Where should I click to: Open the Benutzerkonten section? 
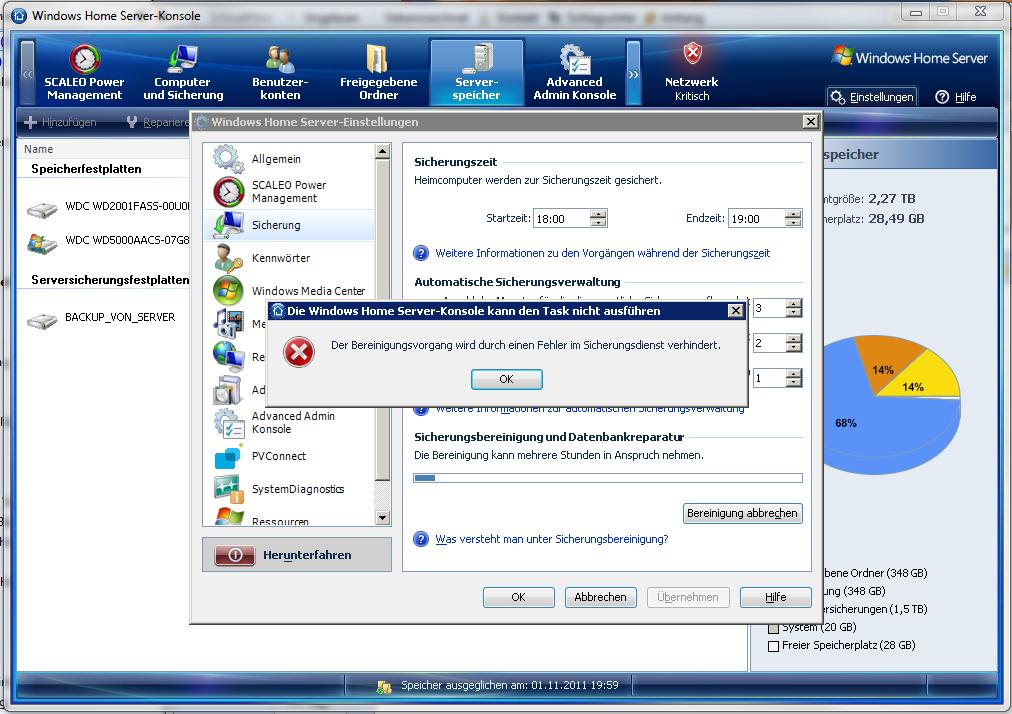280,72
